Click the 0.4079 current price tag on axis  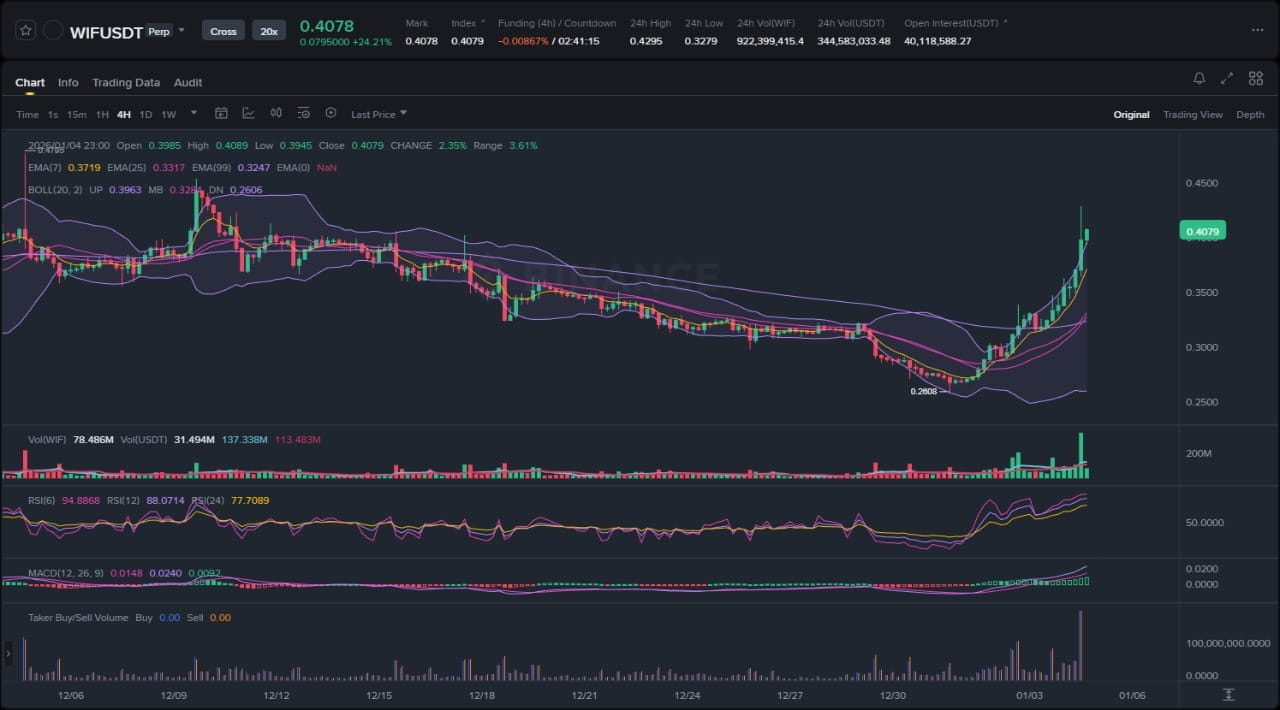1203,231
